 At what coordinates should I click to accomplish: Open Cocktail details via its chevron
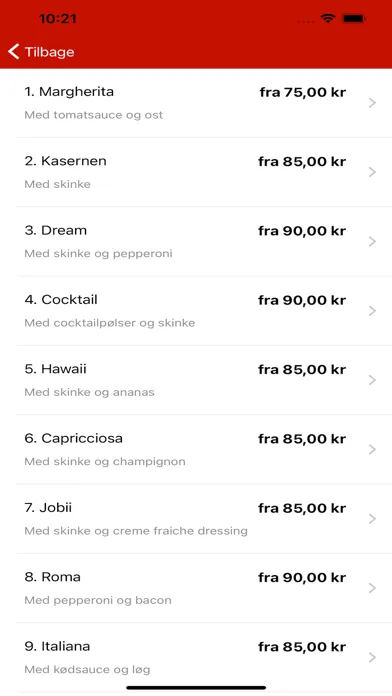click(x=372, y=311)
